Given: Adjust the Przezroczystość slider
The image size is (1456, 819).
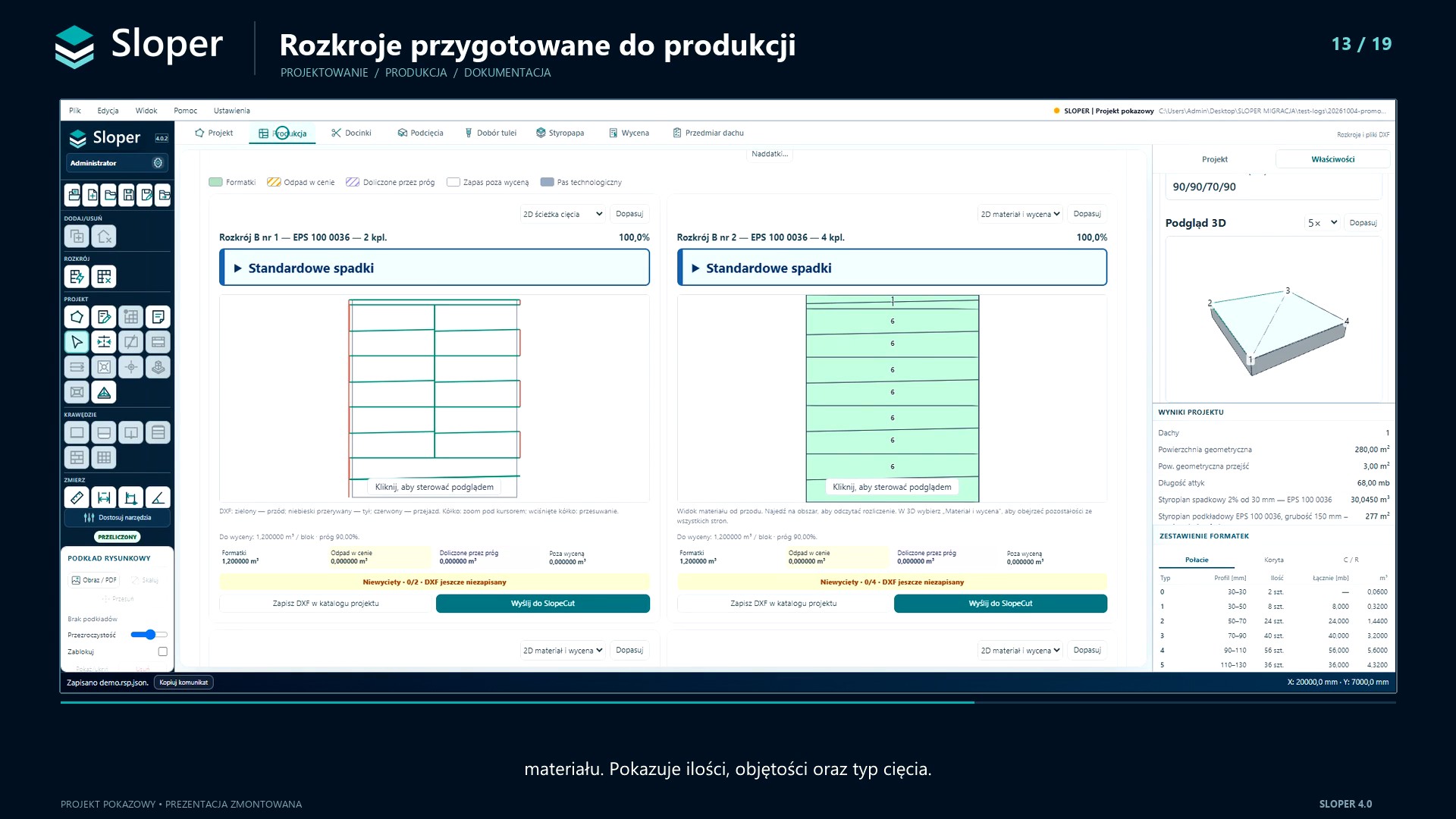Looking at the screenshot, I should pos(149,635).
